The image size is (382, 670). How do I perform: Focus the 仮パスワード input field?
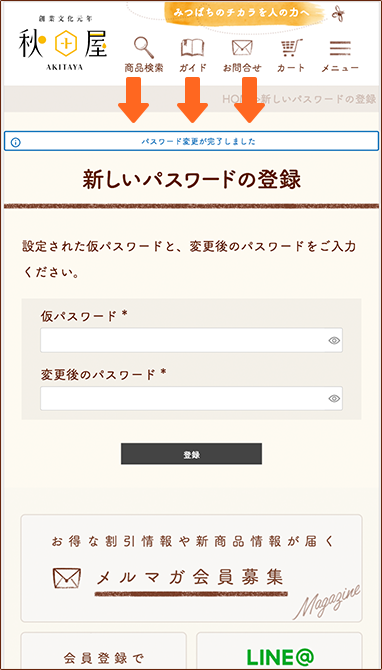click(191, 340)
